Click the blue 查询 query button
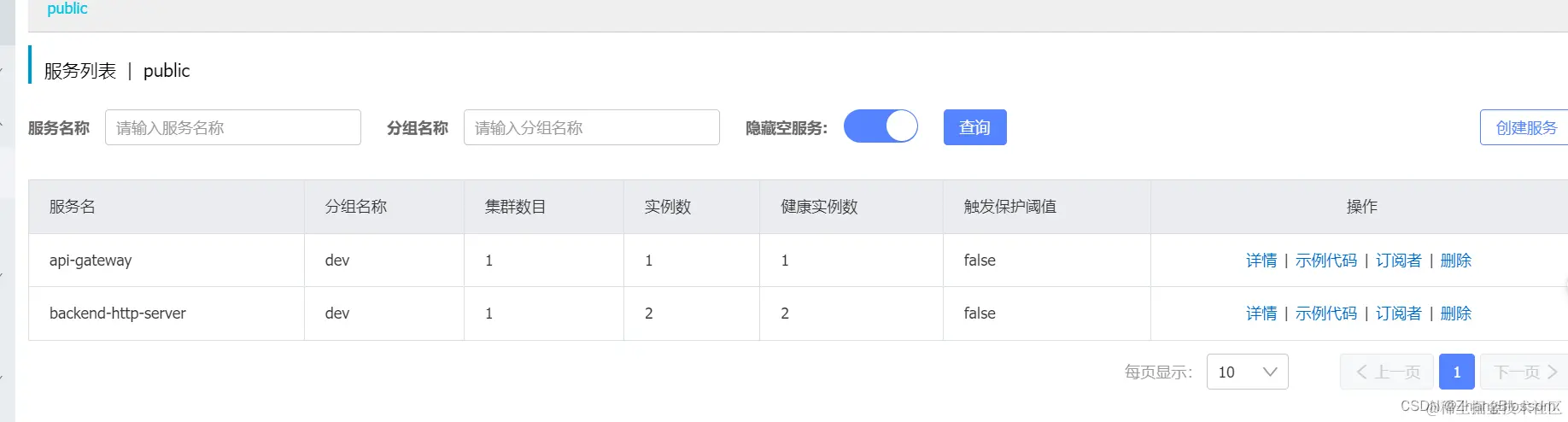This screenshot has width=1568, height=422. [974, 127]
